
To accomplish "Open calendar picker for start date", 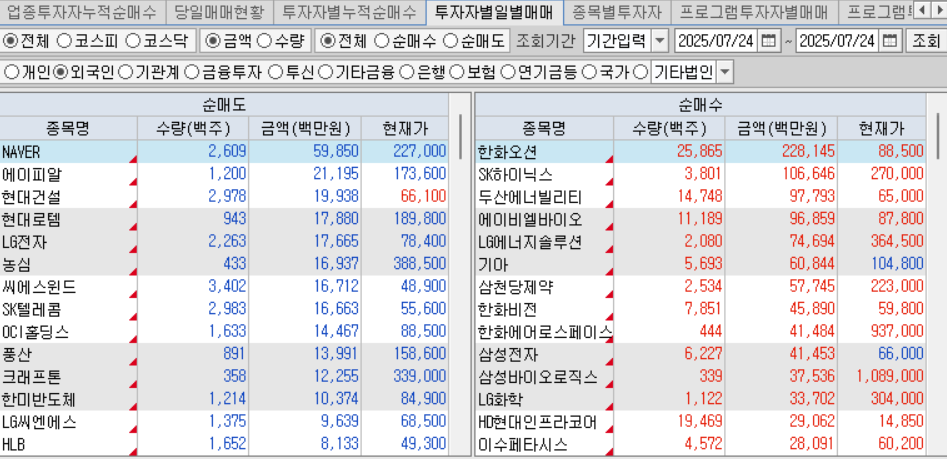I will pyautogui.click(x=768, y=41).
